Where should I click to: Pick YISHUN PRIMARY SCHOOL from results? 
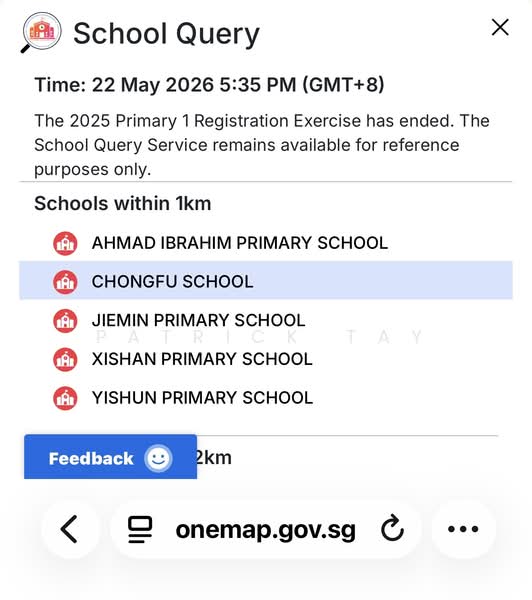[266, 398]
